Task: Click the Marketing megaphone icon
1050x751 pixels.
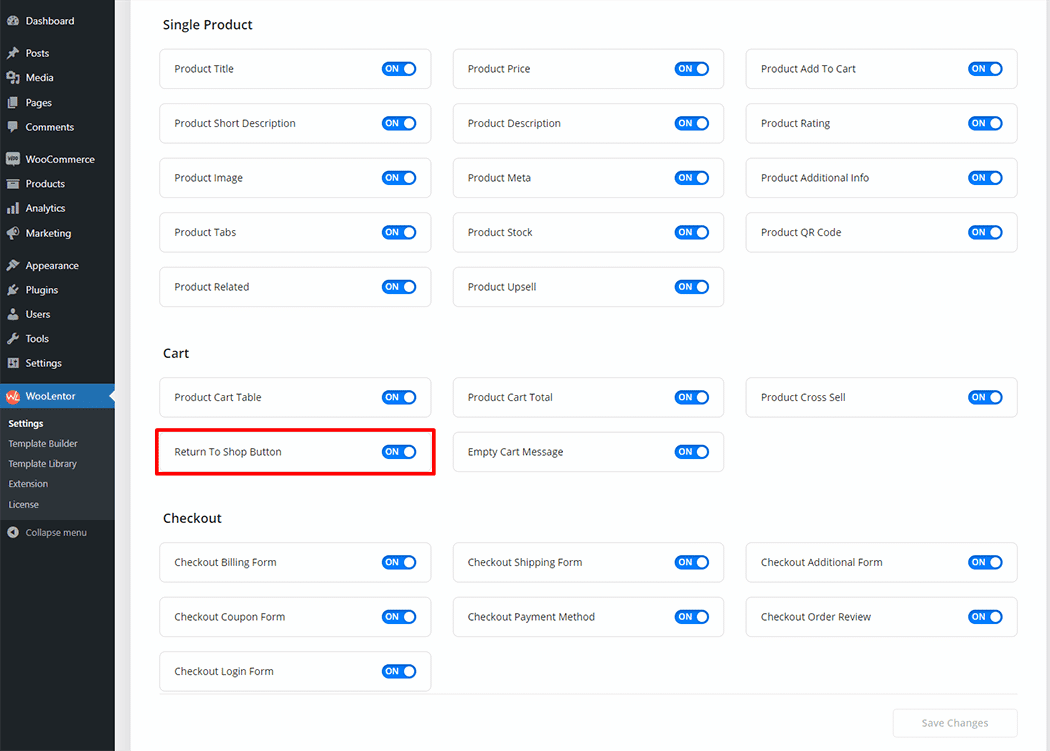Action: coord(13,233)
